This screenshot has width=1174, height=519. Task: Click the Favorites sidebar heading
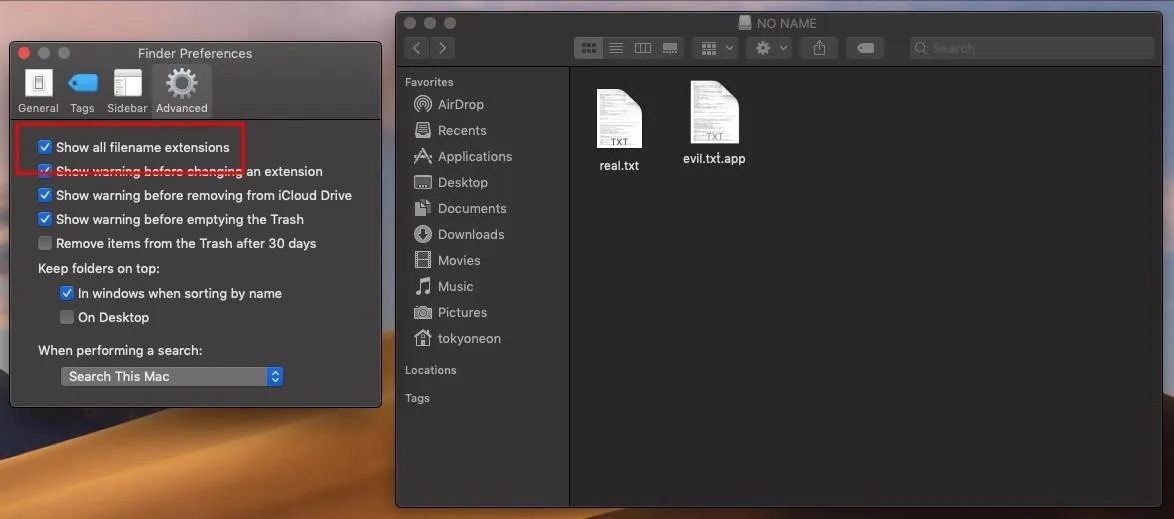tap(429, 82)
